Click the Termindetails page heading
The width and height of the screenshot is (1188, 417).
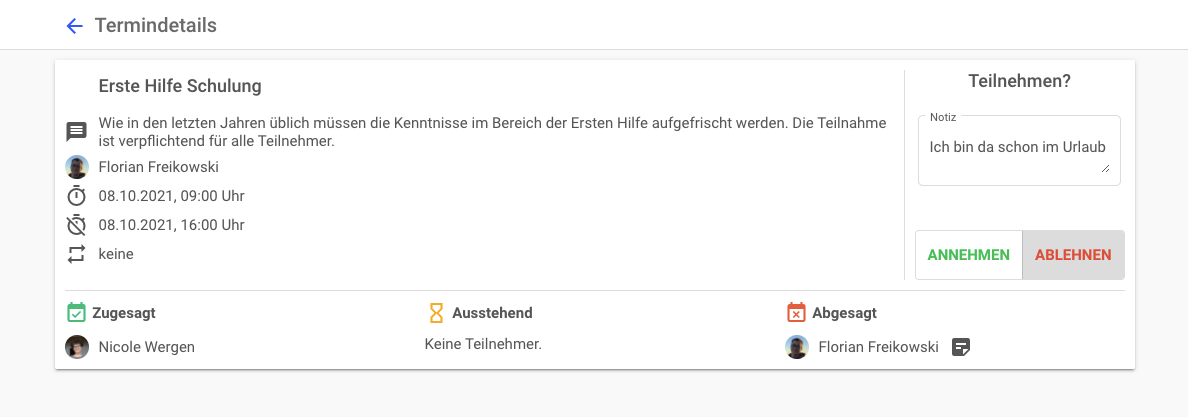[156, 26]
